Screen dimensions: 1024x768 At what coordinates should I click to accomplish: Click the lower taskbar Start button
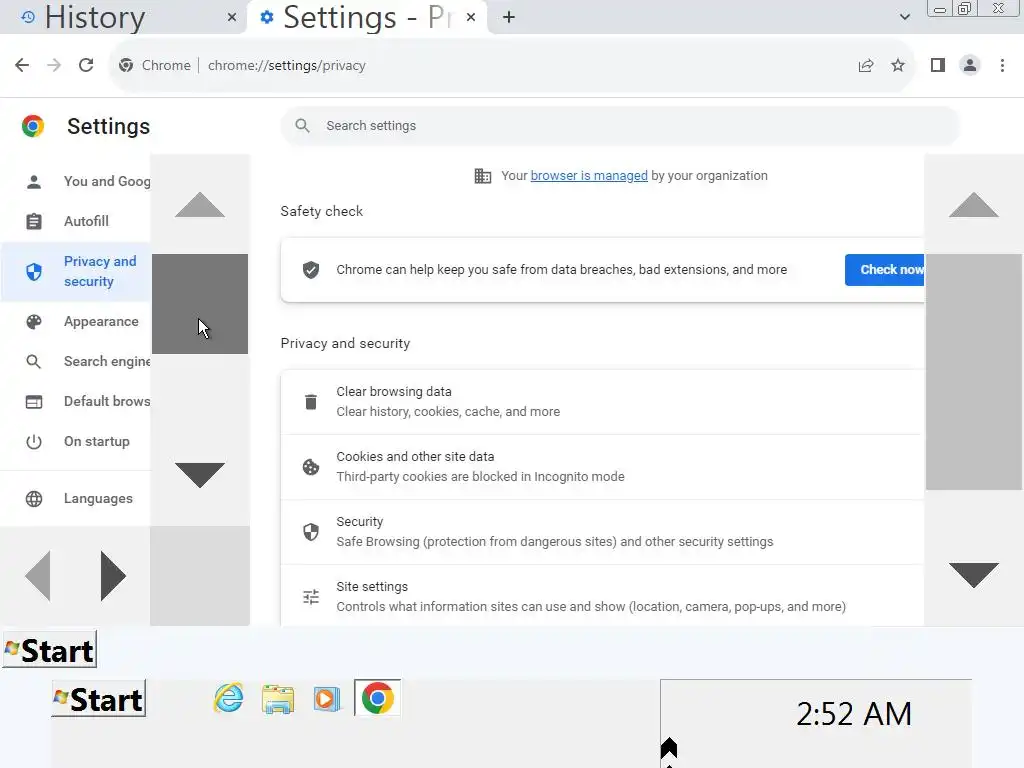[x=99, y=698]
